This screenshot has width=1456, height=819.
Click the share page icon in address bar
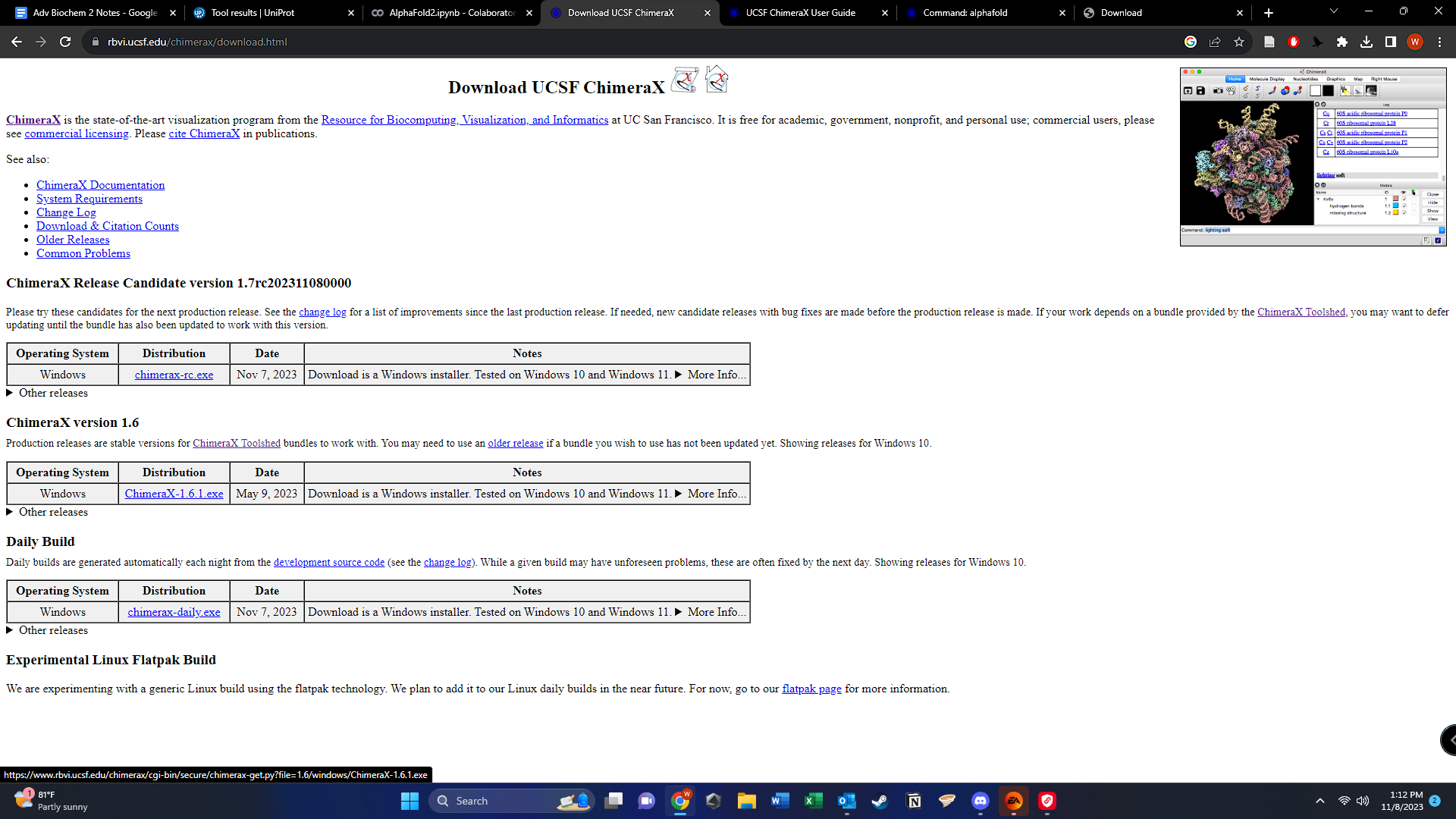click(1215, 42)
